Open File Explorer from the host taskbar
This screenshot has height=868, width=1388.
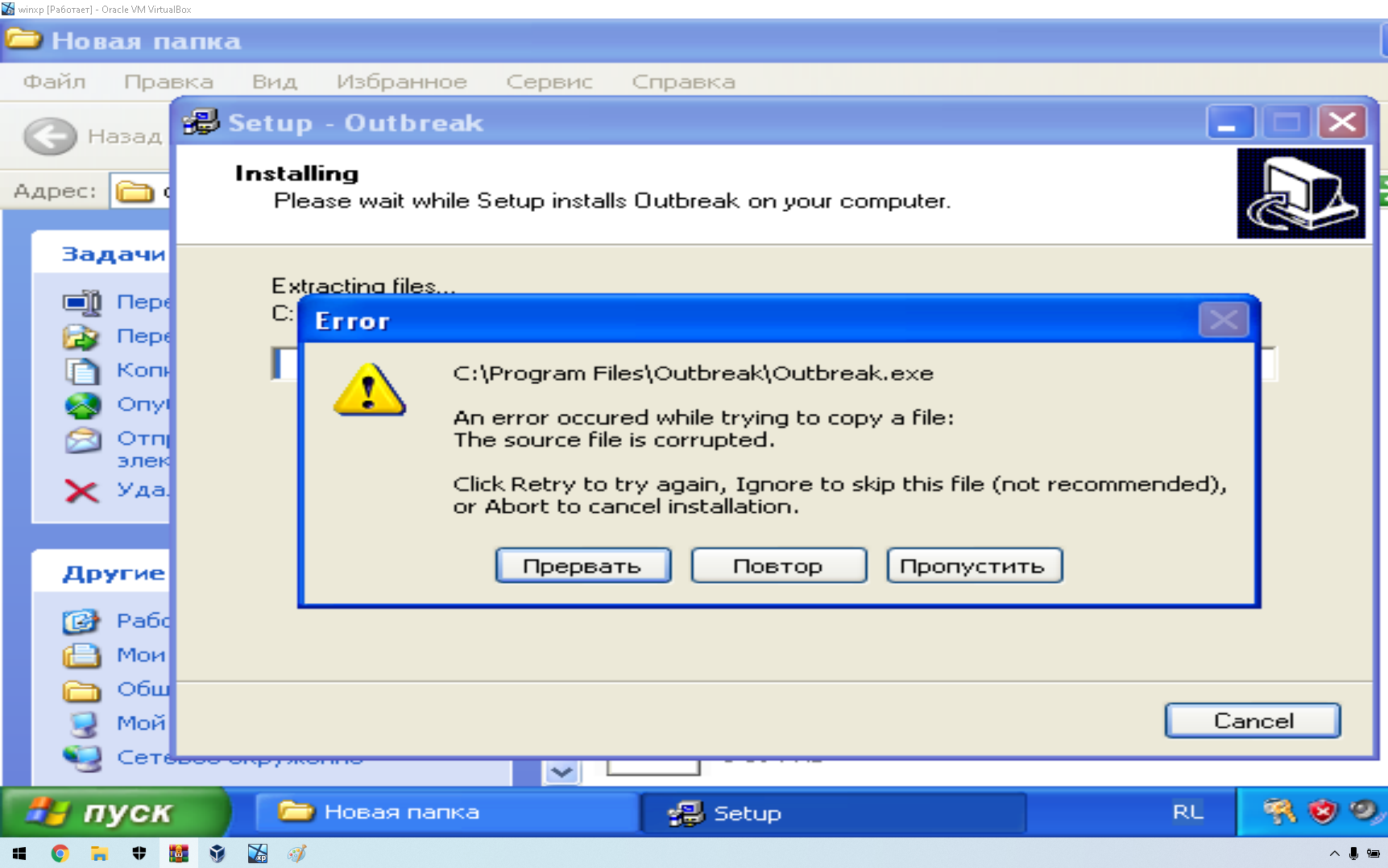point(99,854)
